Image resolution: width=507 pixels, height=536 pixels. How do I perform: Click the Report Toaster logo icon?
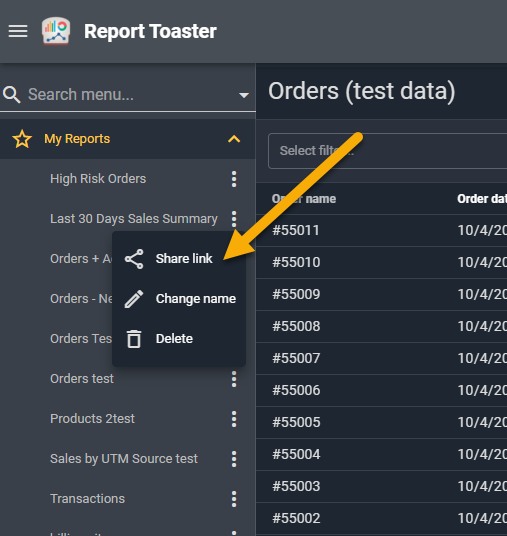coord(56,31)
